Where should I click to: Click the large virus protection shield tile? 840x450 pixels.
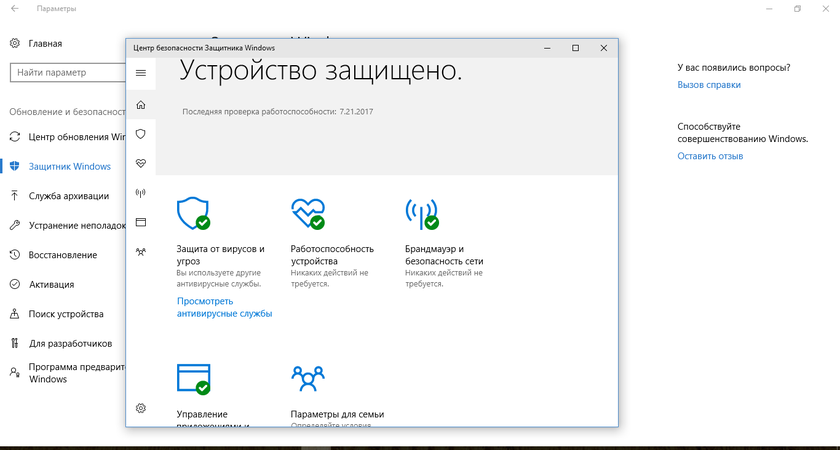pyautogui.click(x=193, y=212)
